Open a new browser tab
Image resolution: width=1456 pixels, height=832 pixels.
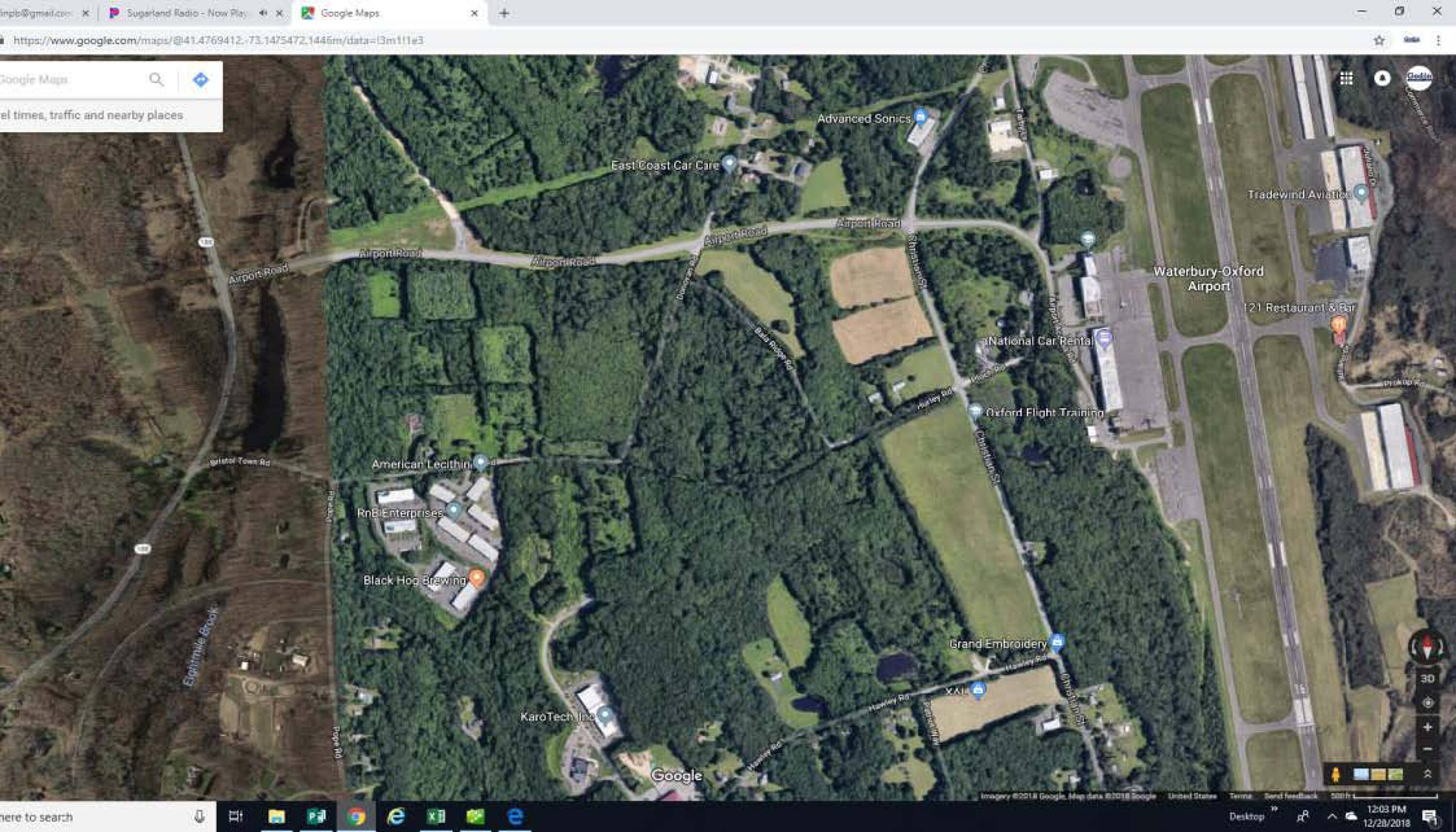point(504,13)
